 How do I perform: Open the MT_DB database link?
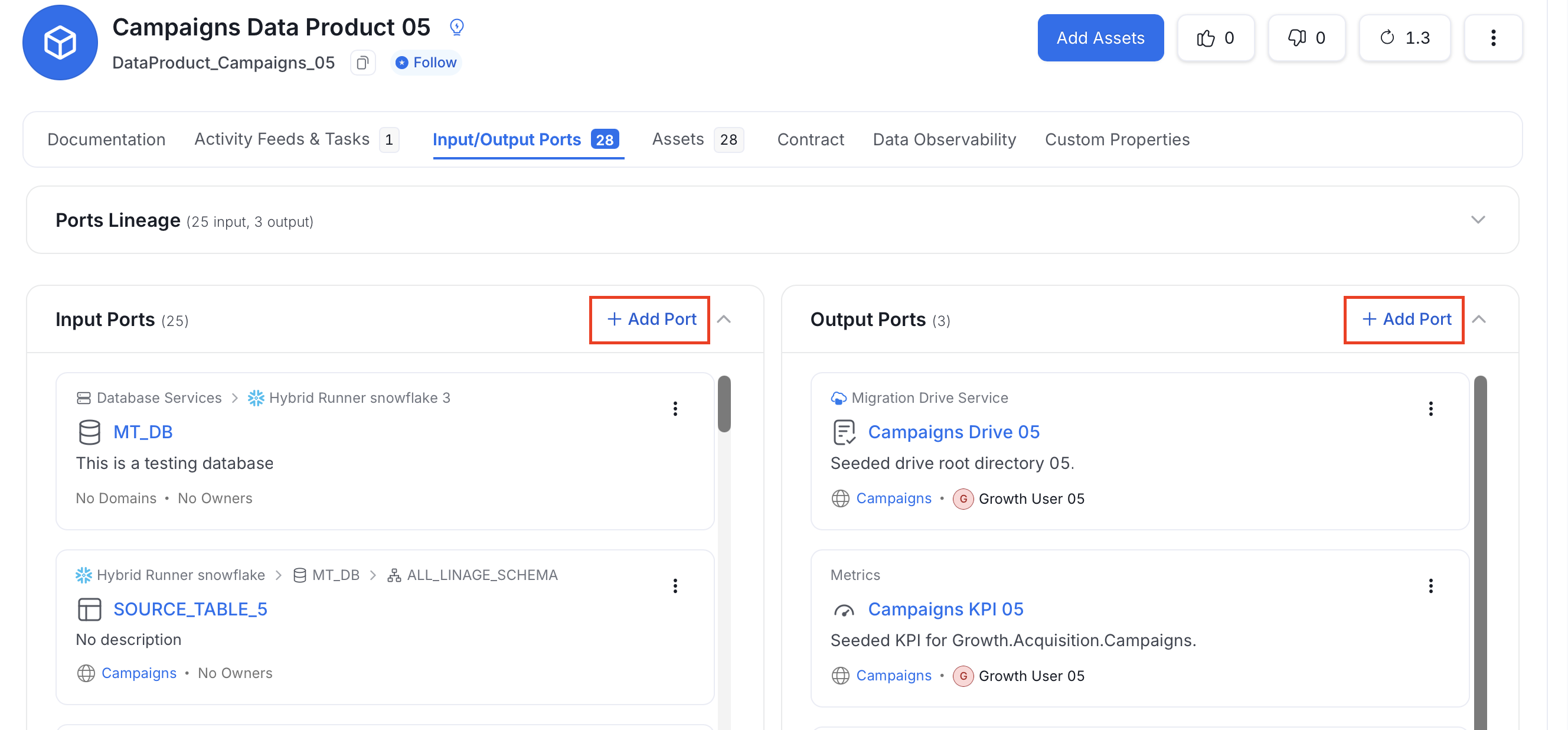pyautogui.click(x=143, y=432)
